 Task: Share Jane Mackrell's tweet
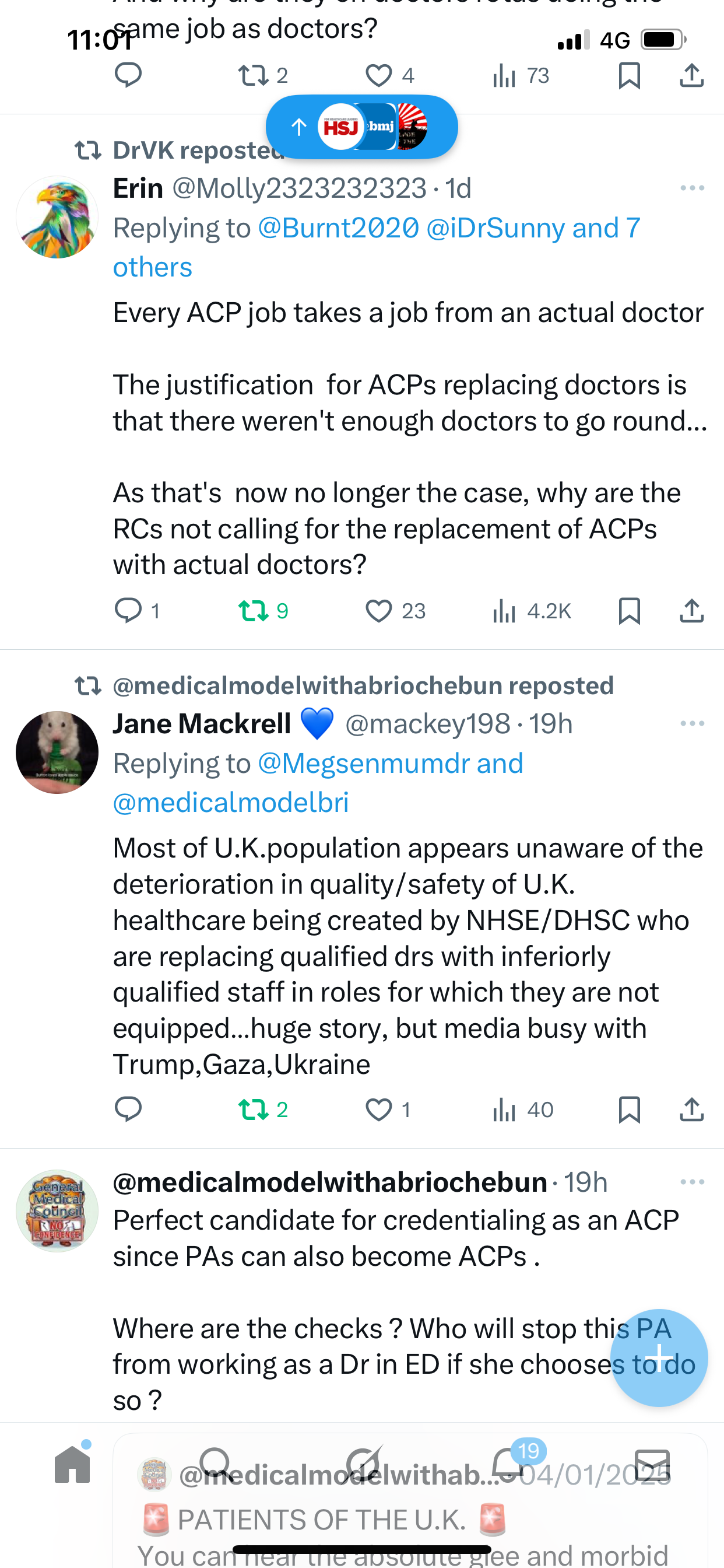coord(692,1109)
